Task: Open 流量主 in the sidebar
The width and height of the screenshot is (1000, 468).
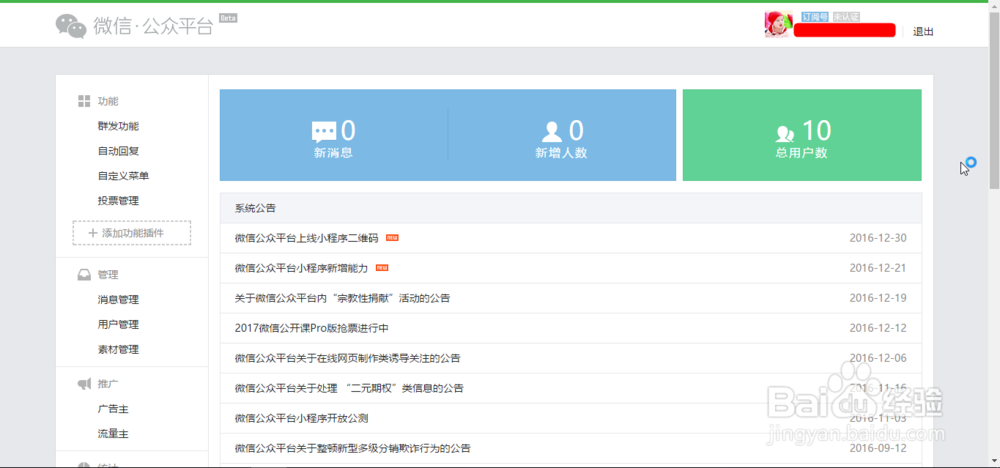Action: [113, 434]
